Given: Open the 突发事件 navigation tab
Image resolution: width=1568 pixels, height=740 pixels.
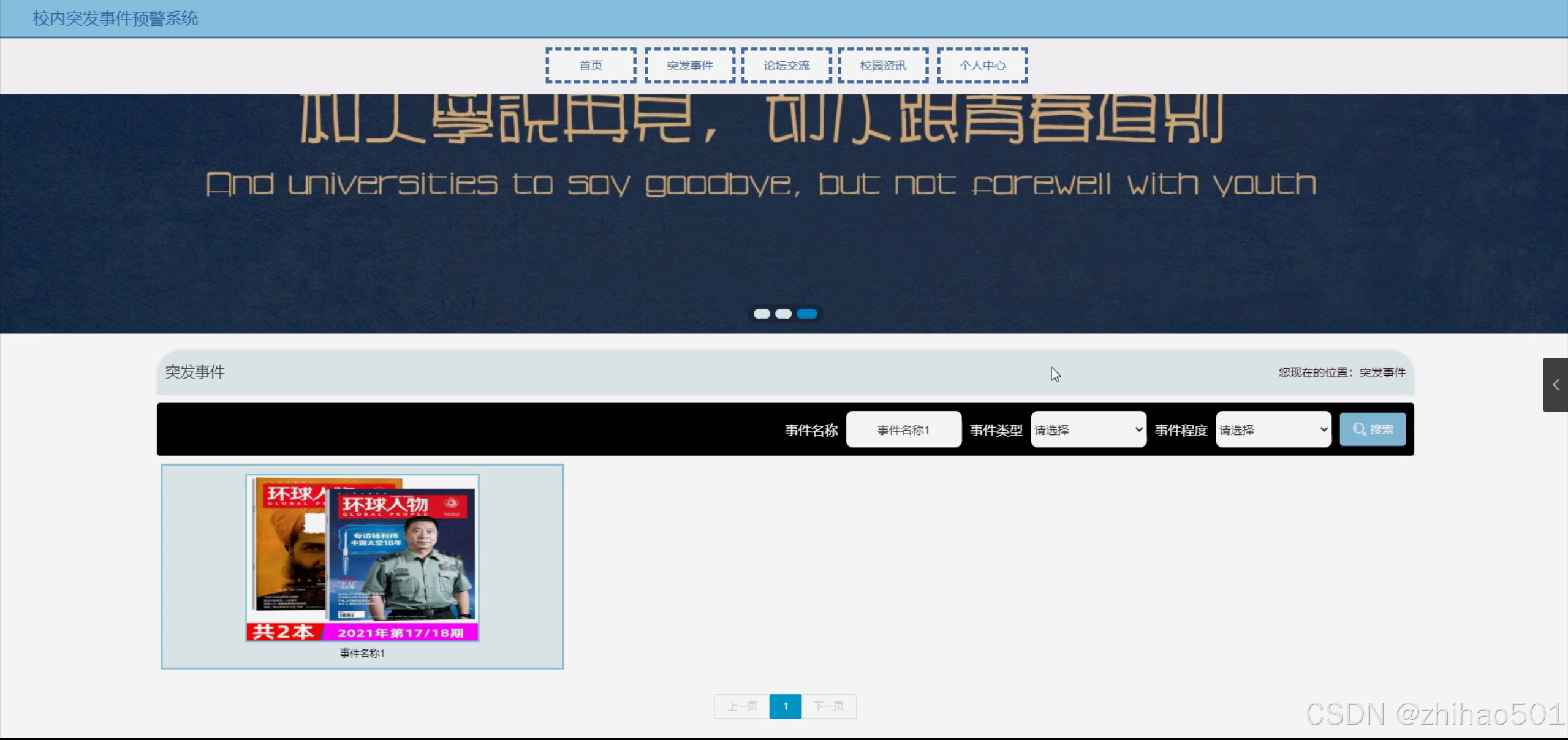Looking at the screenshot, I should tap(689, 66).
